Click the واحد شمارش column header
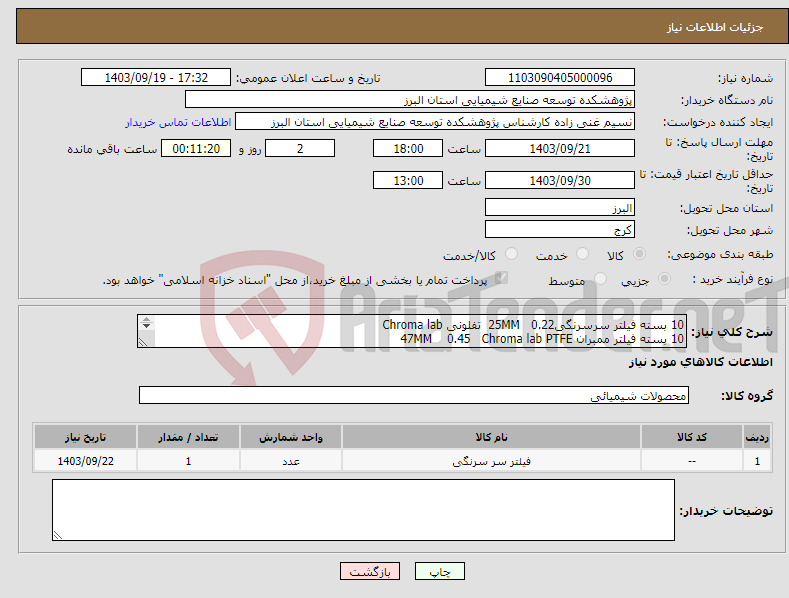The height and width of the screenshot is (598, 789). 291,437
